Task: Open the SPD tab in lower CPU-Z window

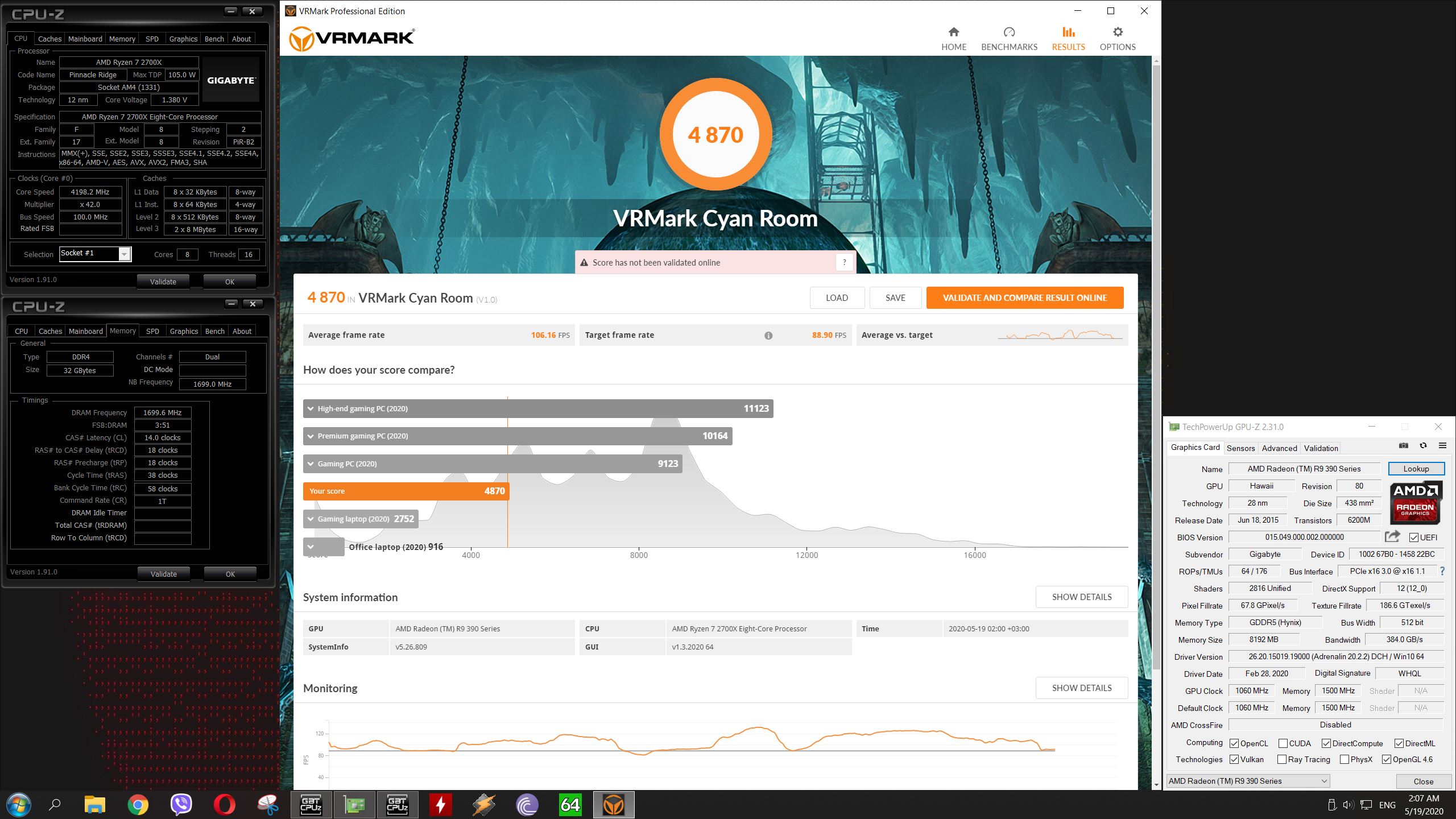Action: pos(152,331)
